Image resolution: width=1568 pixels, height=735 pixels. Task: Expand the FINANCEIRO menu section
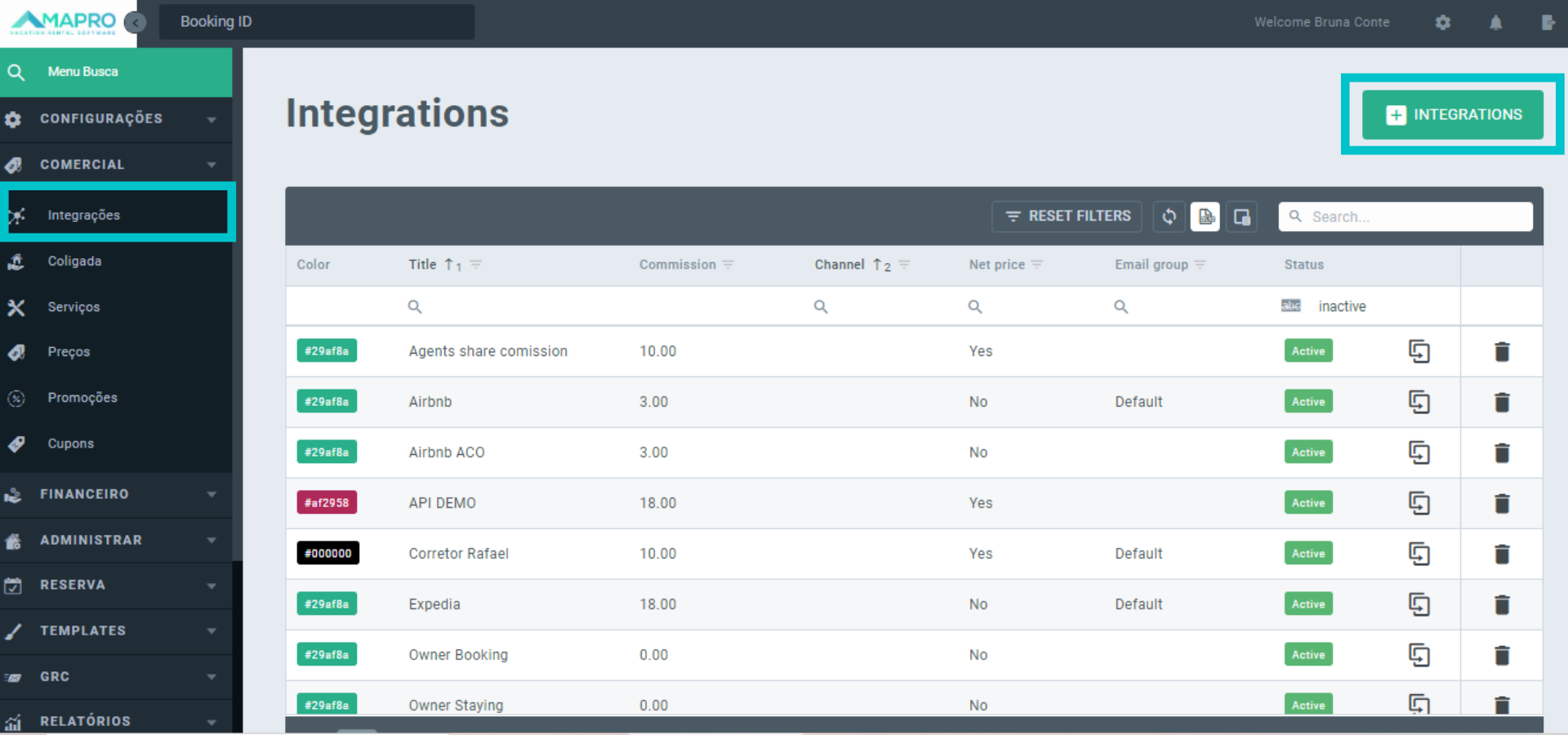(x=116, y=494)
